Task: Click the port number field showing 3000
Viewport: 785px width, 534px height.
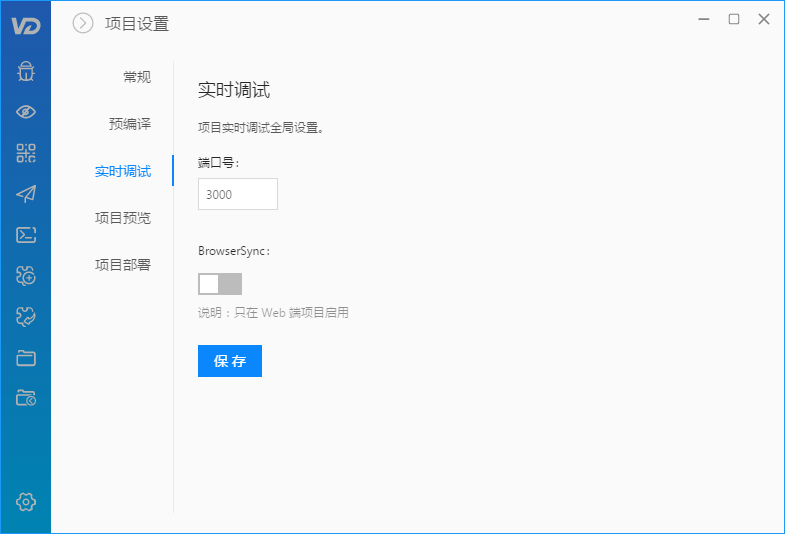Action: pyautogui.click(x=238, y=194)
